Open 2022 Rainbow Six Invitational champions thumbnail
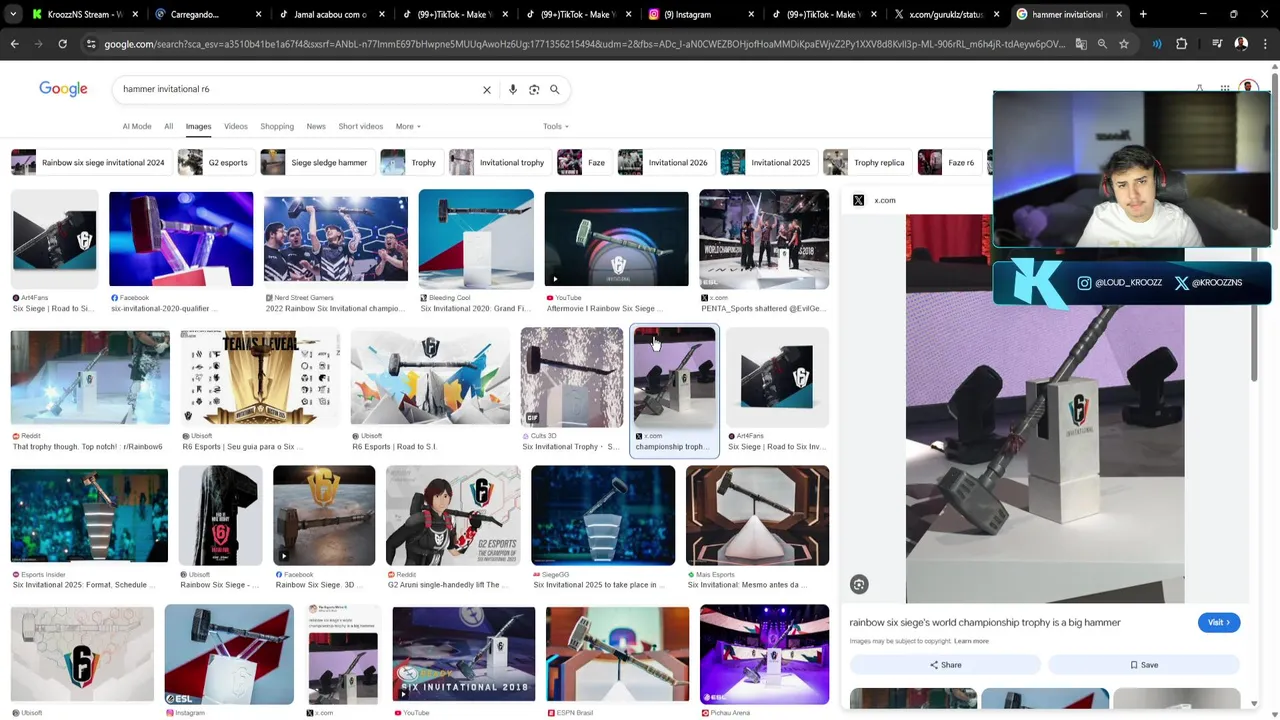Screen dimensions: 1280x720 (336, 239)
